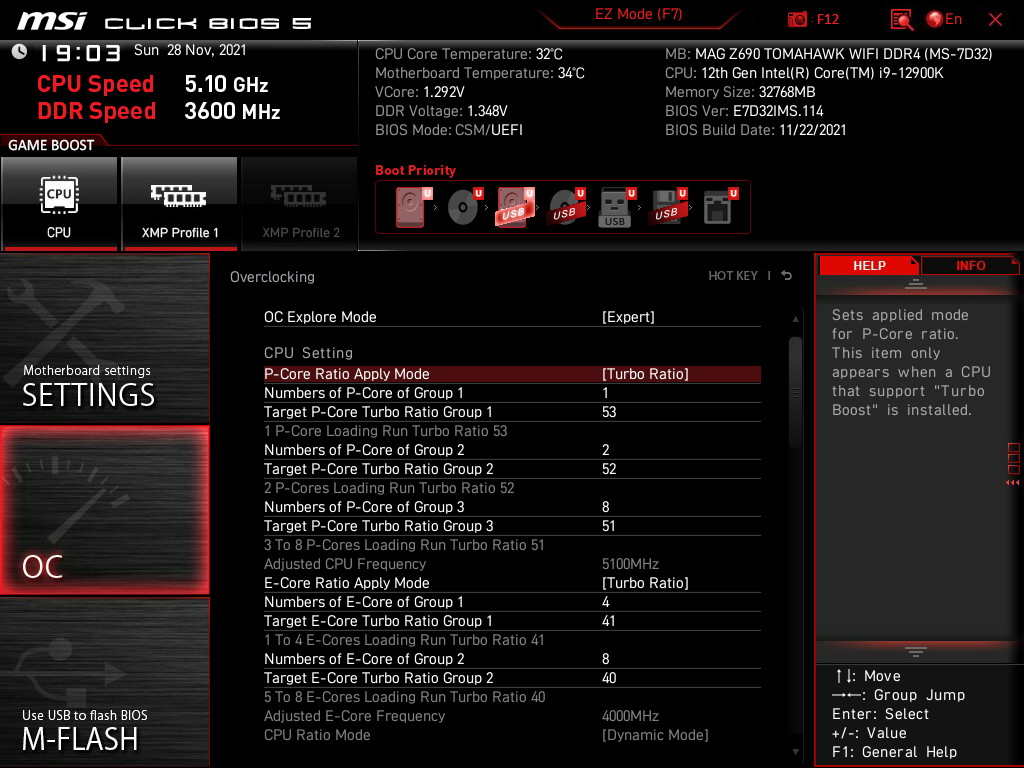The image size is (1024, 768).
Task: Click '5 To 8 E-Cores Loading Run Turbo Ratio 40'
Action: click(404, 697)
